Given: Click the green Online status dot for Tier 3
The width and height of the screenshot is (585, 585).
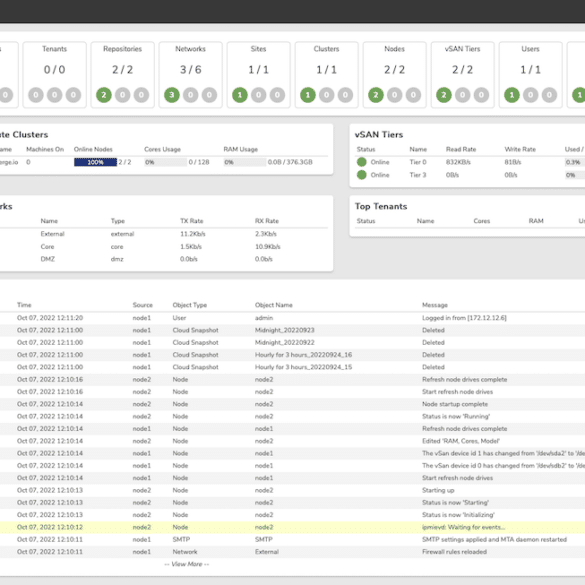Looking at the screenshot, I should [x=362, y=175].
